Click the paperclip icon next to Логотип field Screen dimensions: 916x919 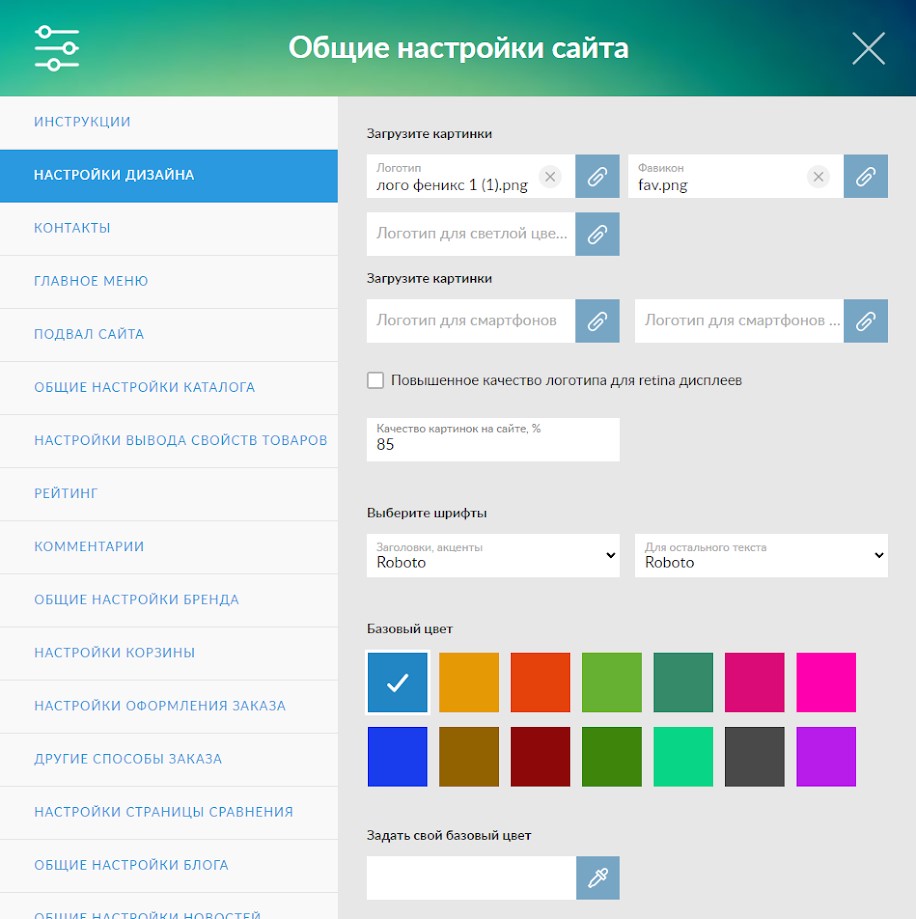pos(597,177)
